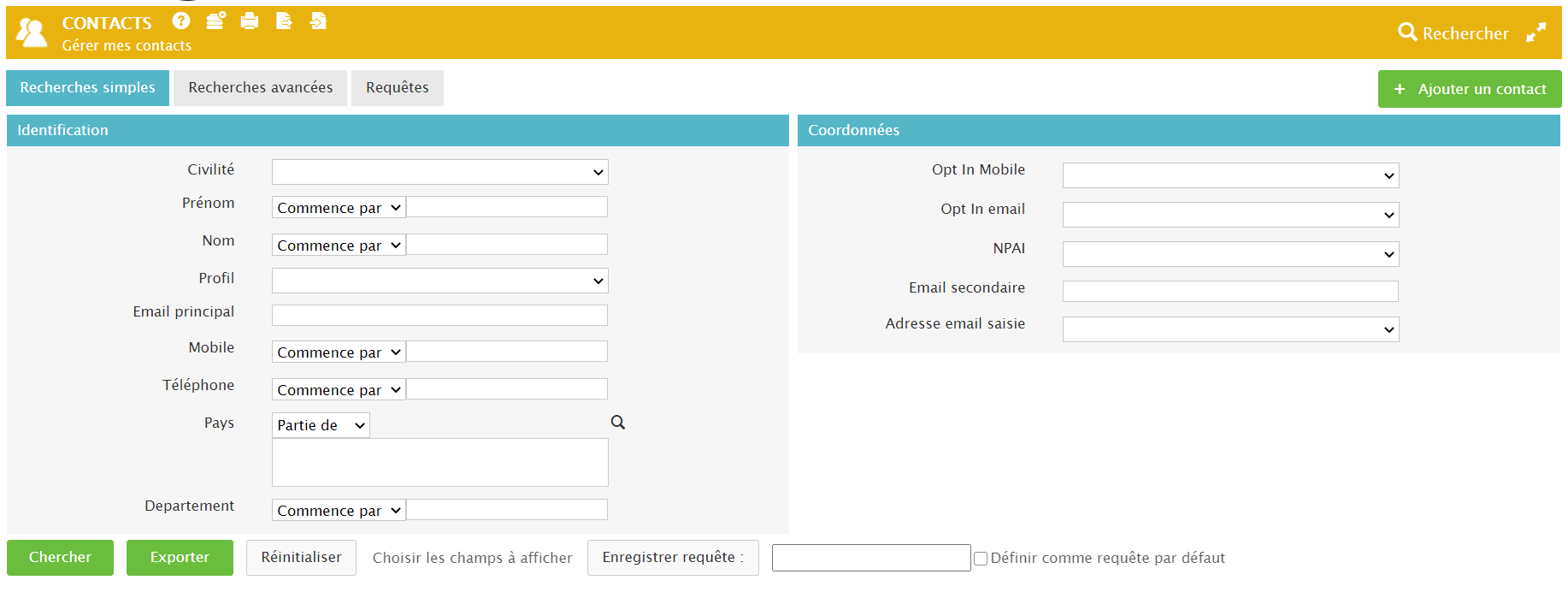Open the help question mark icon
The width and height of the screenshot is (1568, 592).
tap(180, 21)
